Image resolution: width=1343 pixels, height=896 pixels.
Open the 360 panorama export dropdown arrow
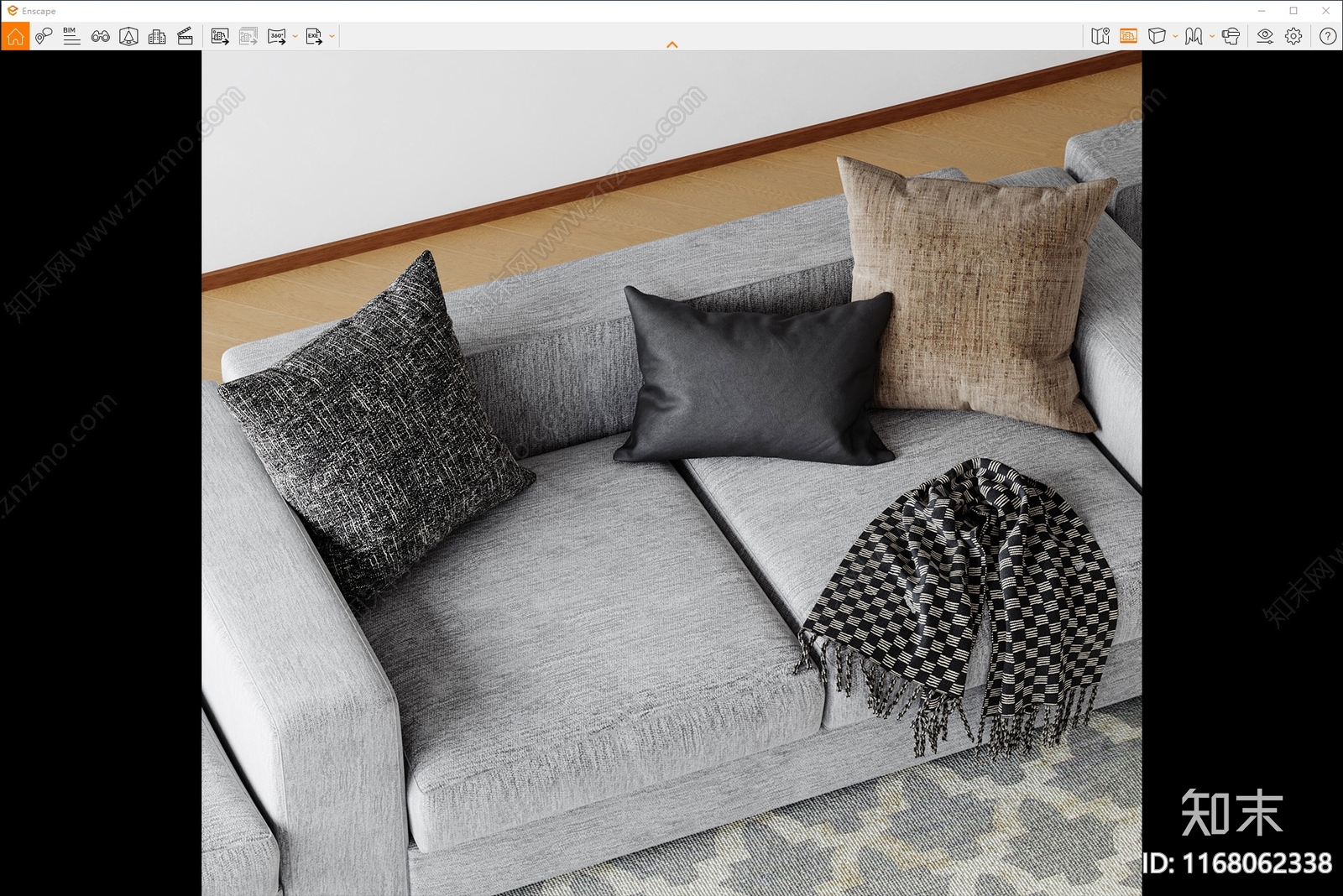pos(295,36)
